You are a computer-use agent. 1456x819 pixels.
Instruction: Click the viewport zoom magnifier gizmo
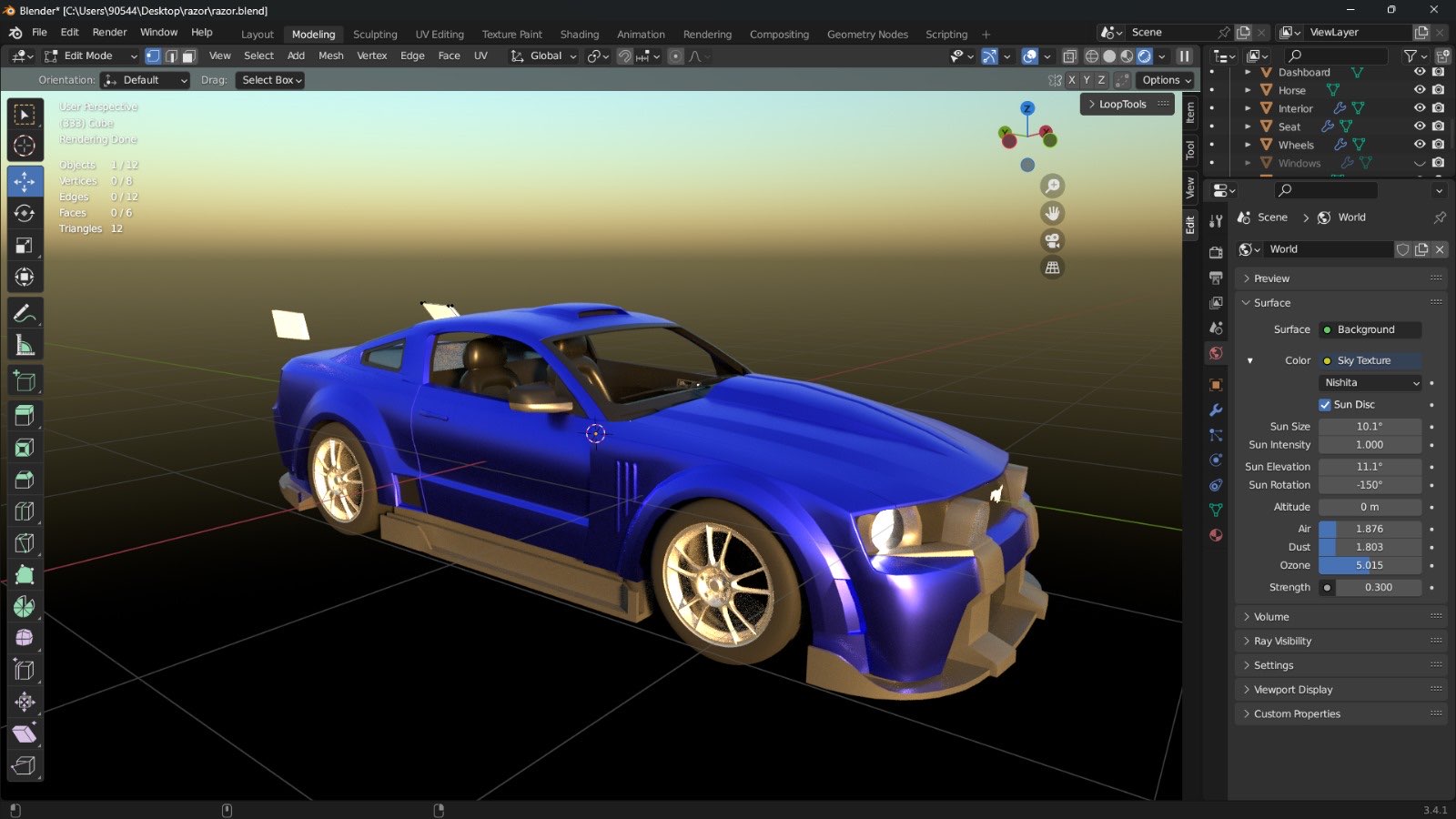1053,186
